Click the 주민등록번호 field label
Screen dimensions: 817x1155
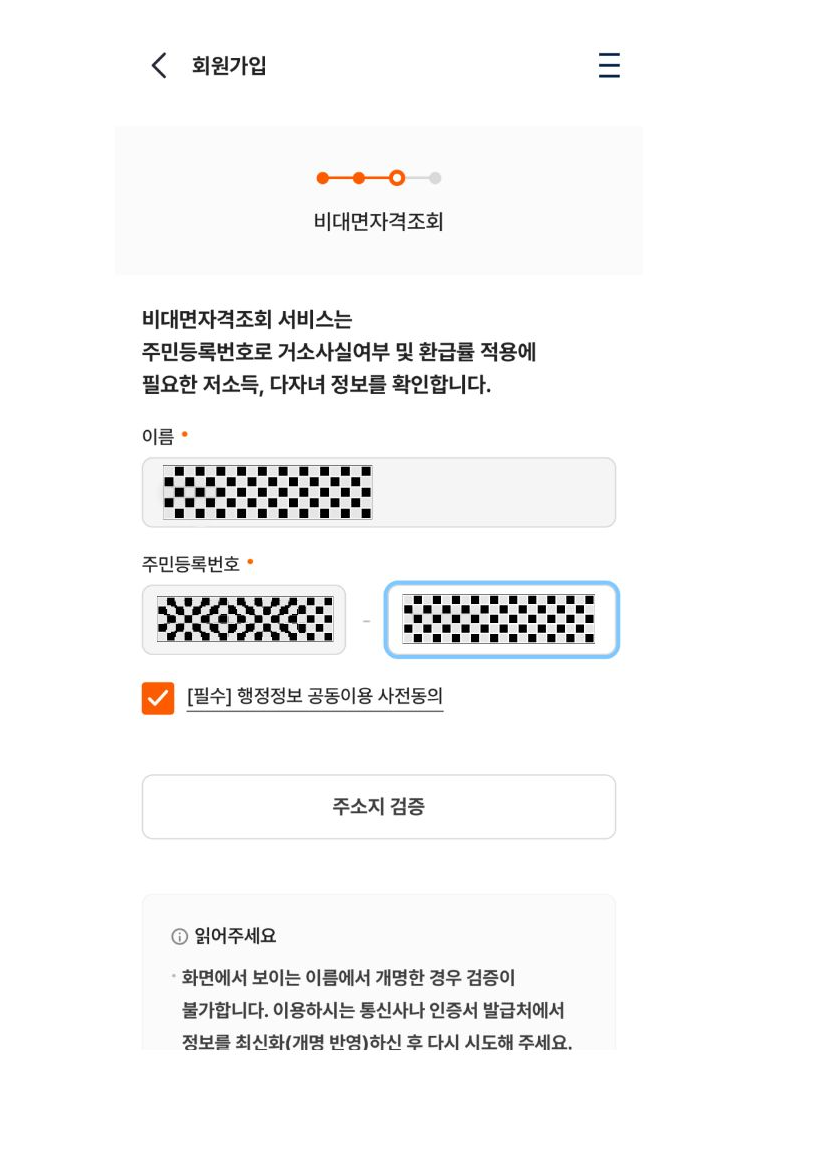191,564
